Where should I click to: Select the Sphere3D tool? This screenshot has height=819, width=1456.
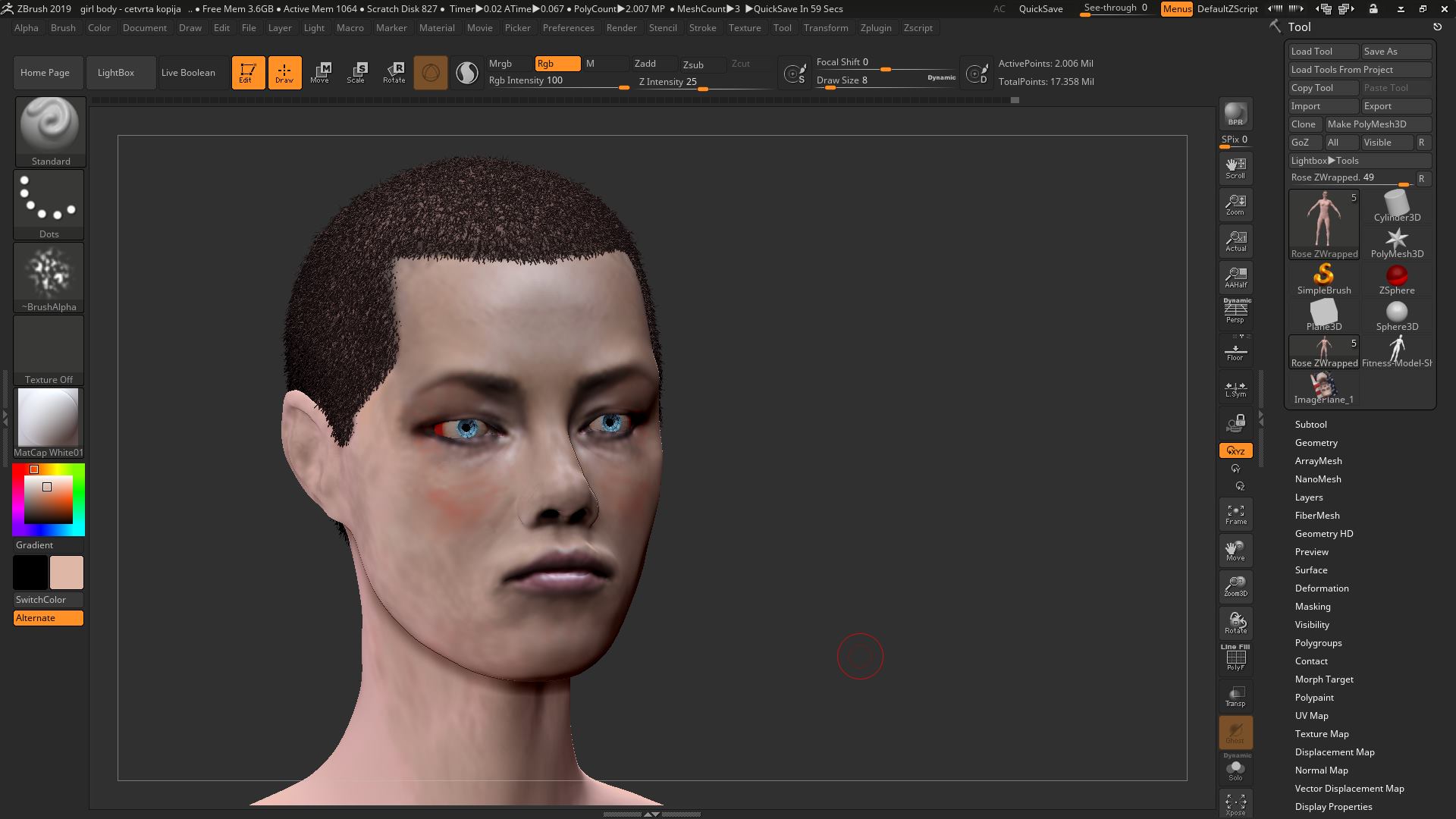tap(1397, 315)
